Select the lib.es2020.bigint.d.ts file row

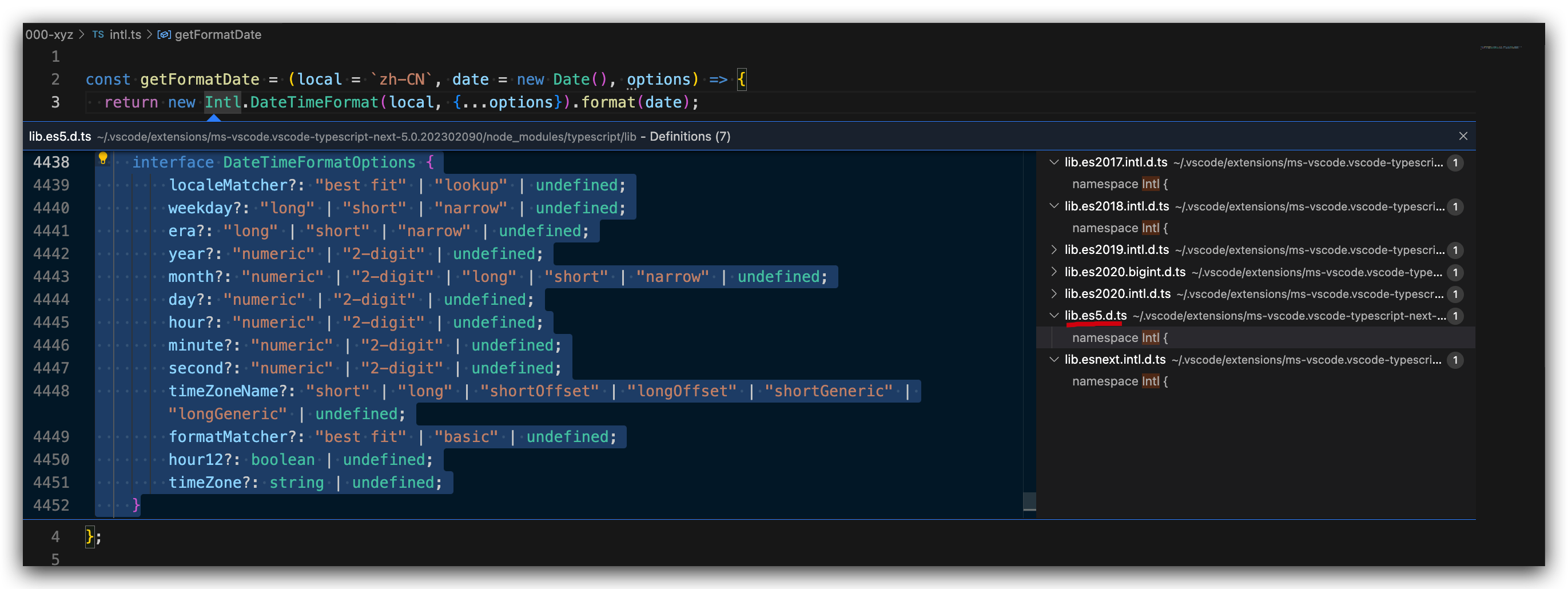pyautogui.click(x=1255, y=272)
